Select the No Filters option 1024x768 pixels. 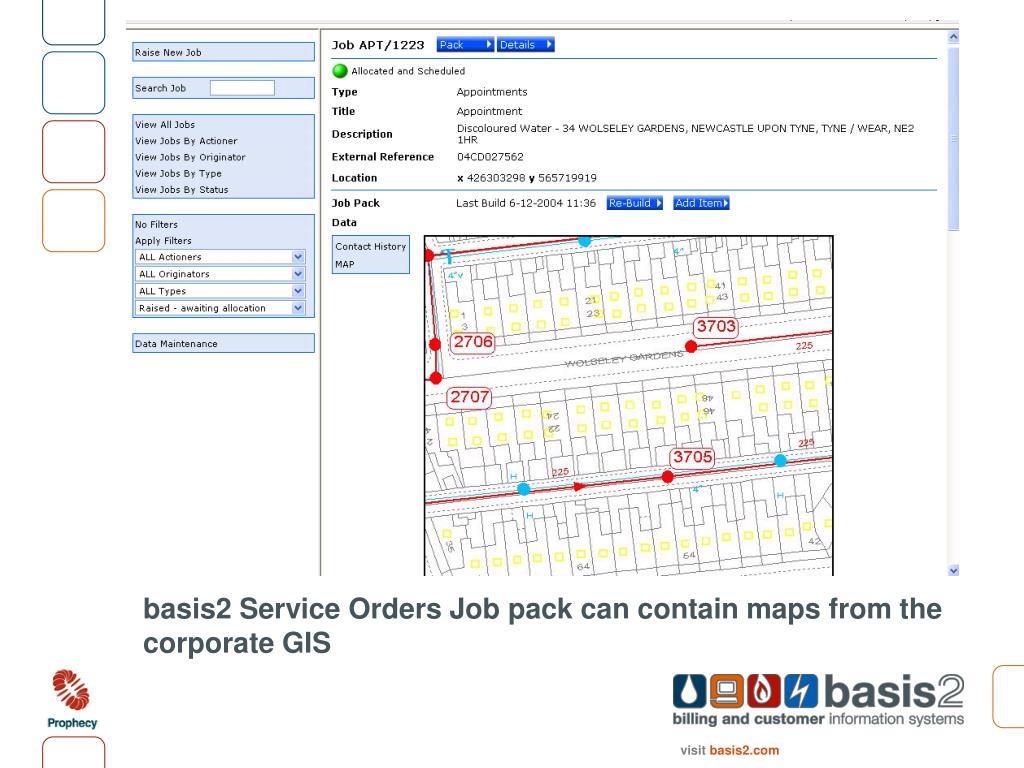point(156,224)
